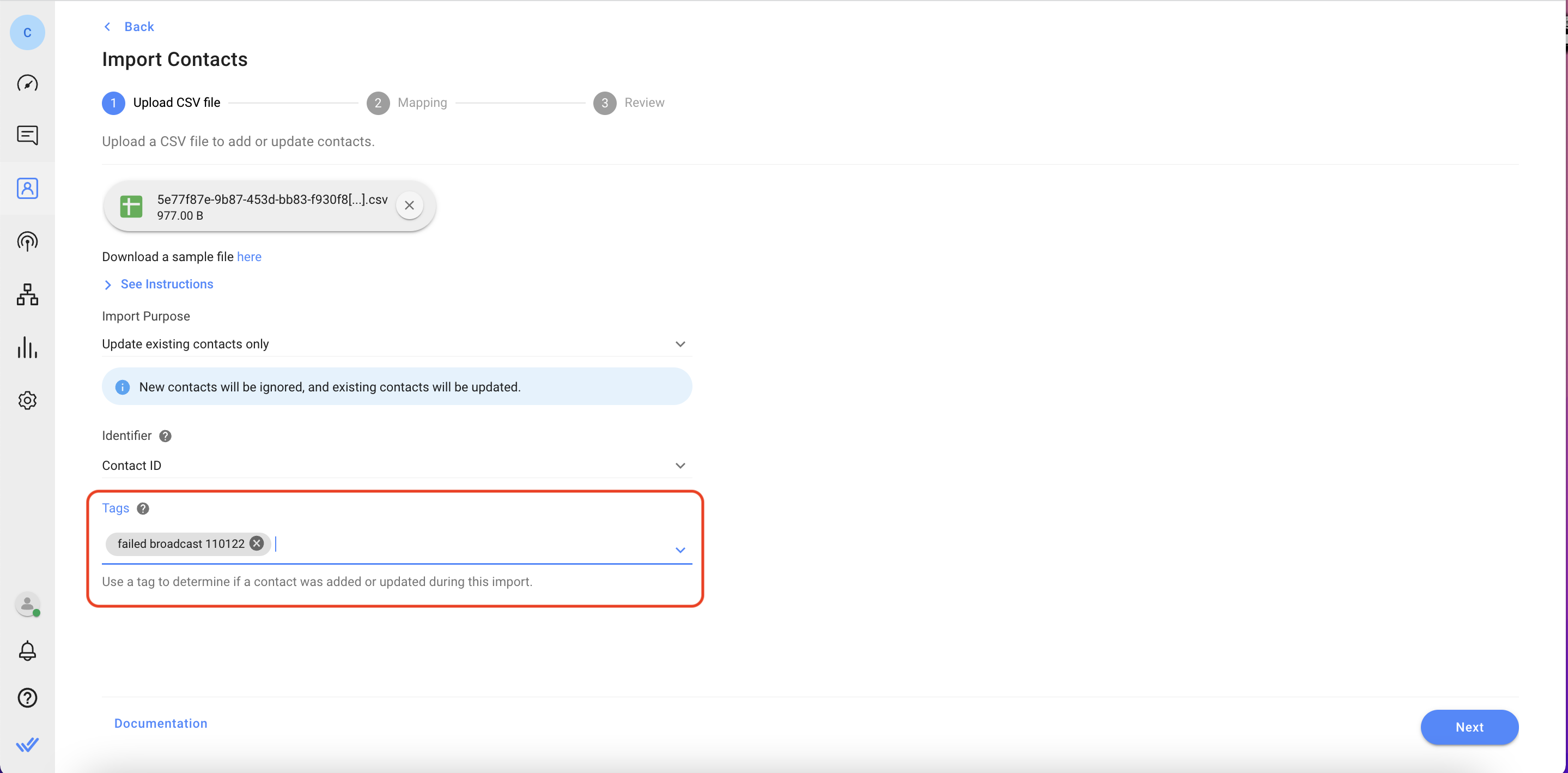Click the dashboard/home icon in sidebar
This screenshot has width=1568, height=773.
[27, 83]
